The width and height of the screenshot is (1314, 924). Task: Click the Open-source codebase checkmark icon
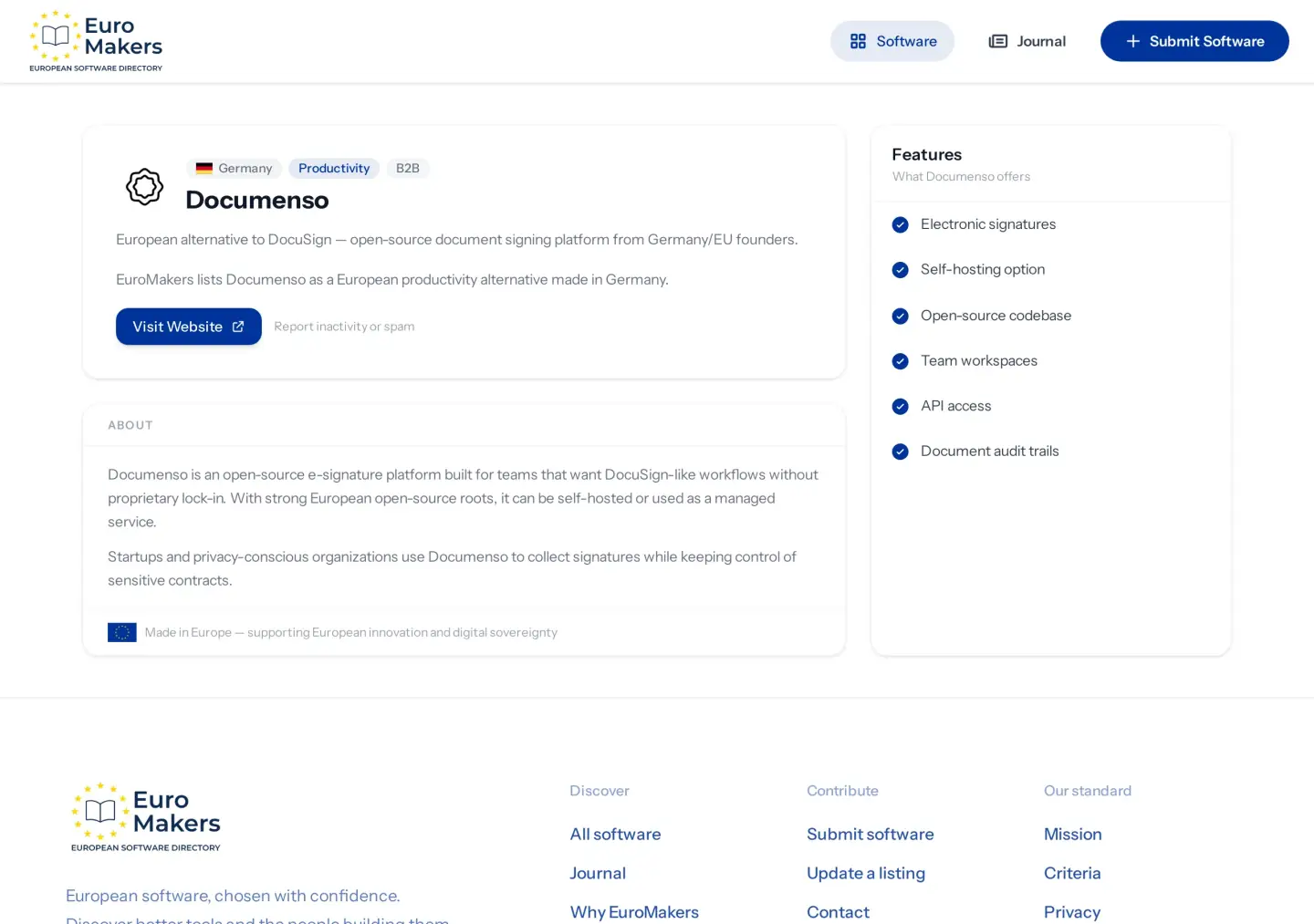click(x=900, y=316)
